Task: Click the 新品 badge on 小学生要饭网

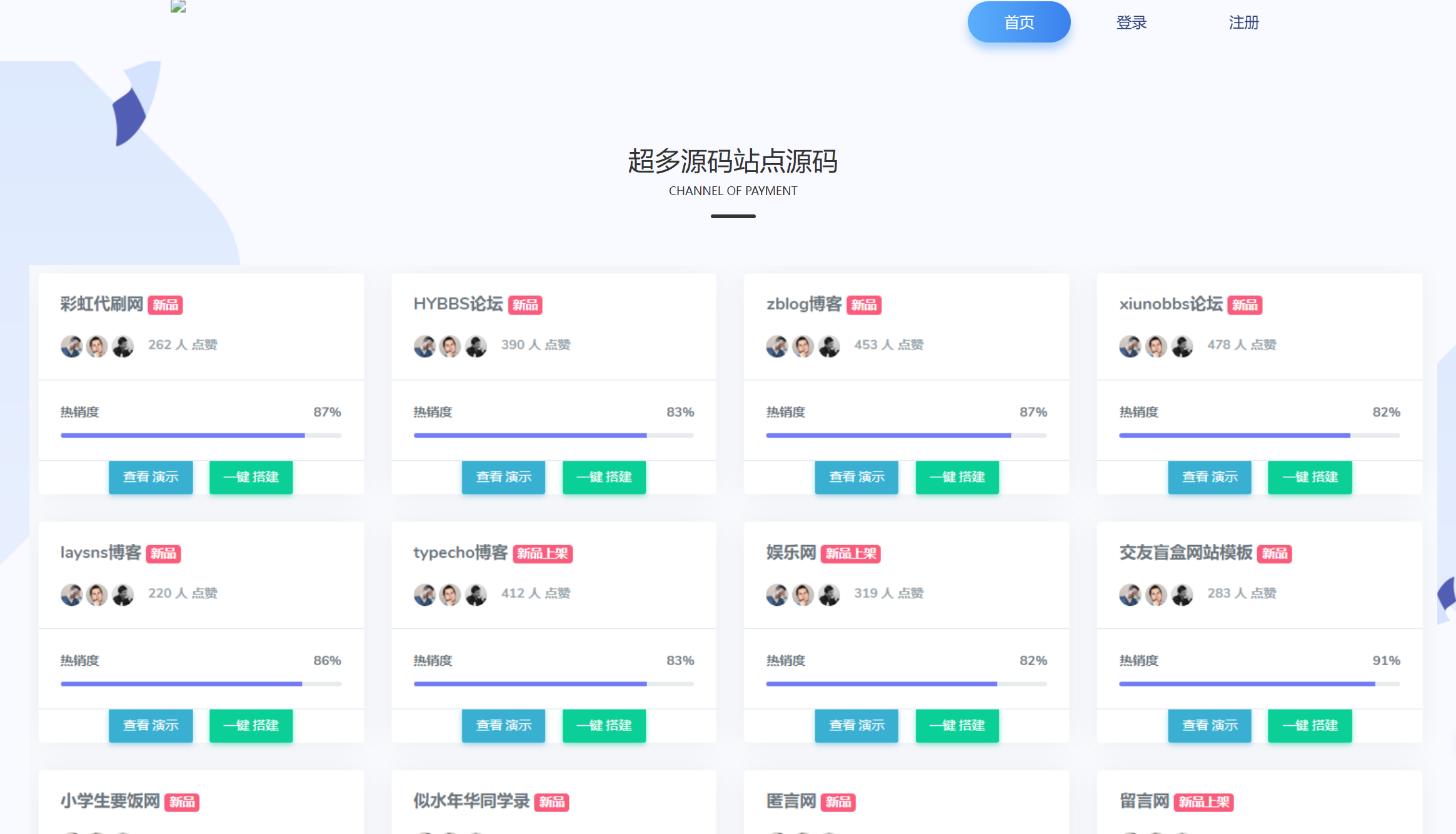Action: [182, 802]
